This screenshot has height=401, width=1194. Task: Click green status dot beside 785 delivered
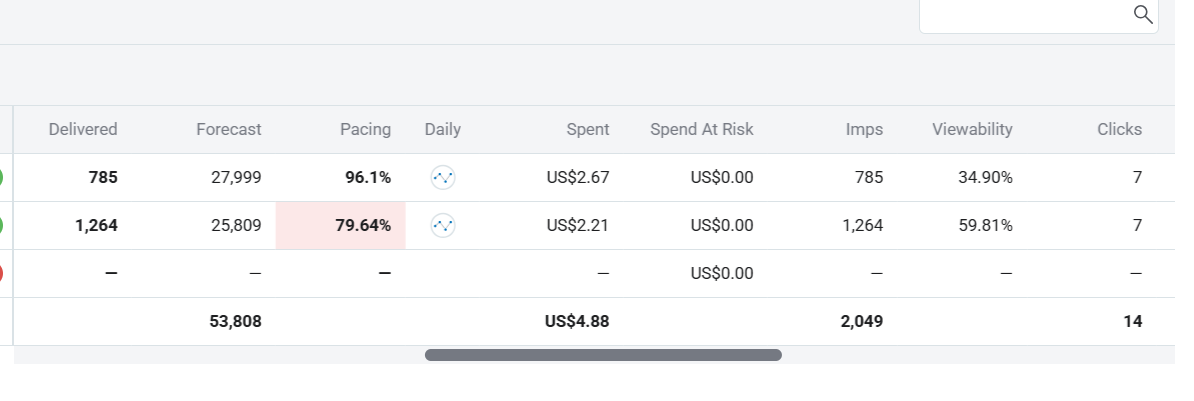(x=2, y=178)
